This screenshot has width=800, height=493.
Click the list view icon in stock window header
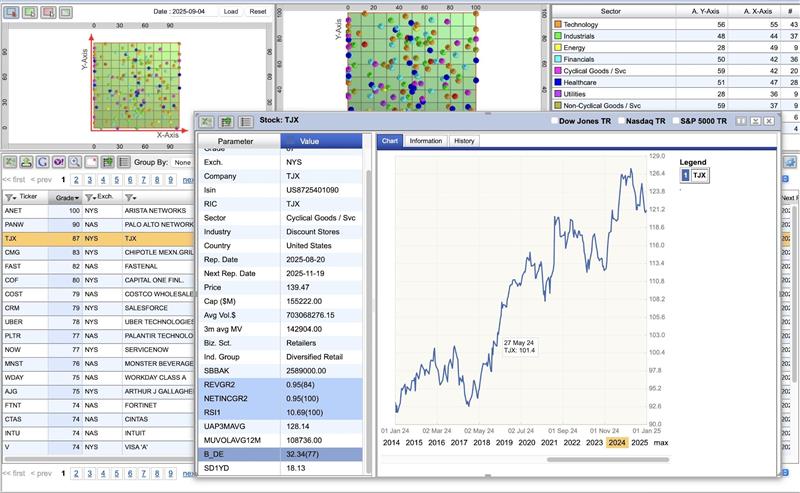(x=246, y=121)
